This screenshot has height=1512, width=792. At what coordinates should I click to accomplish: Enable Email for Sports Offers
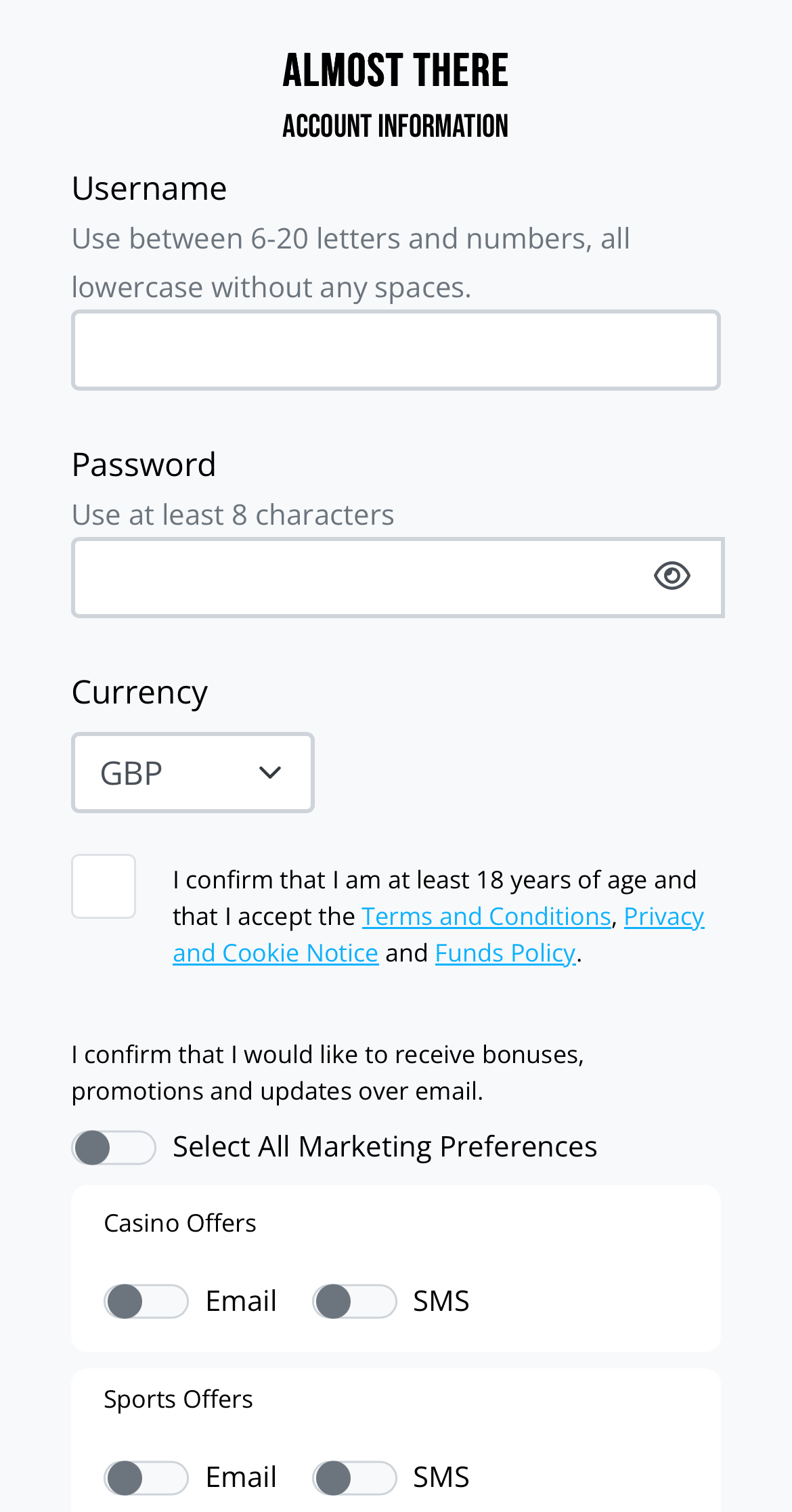tap(146, 1477)
